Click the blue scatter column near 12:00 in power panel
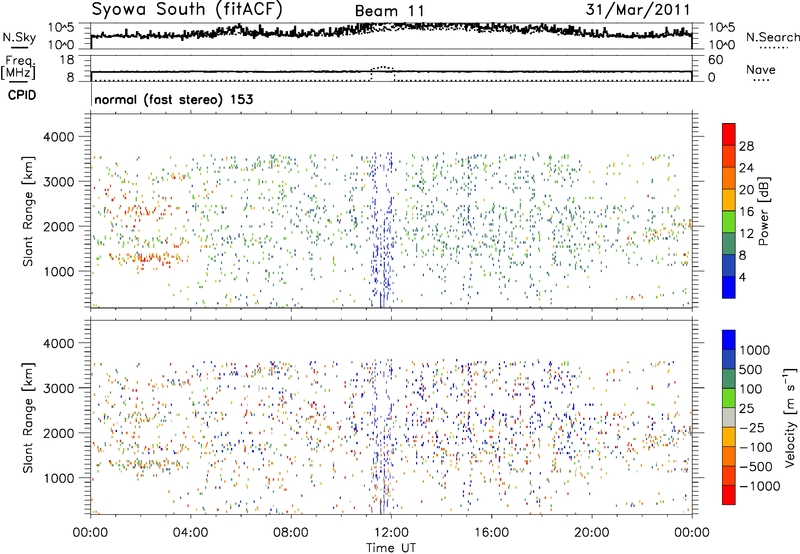Viewport: 800px width, 554px height. coord(382,230)
